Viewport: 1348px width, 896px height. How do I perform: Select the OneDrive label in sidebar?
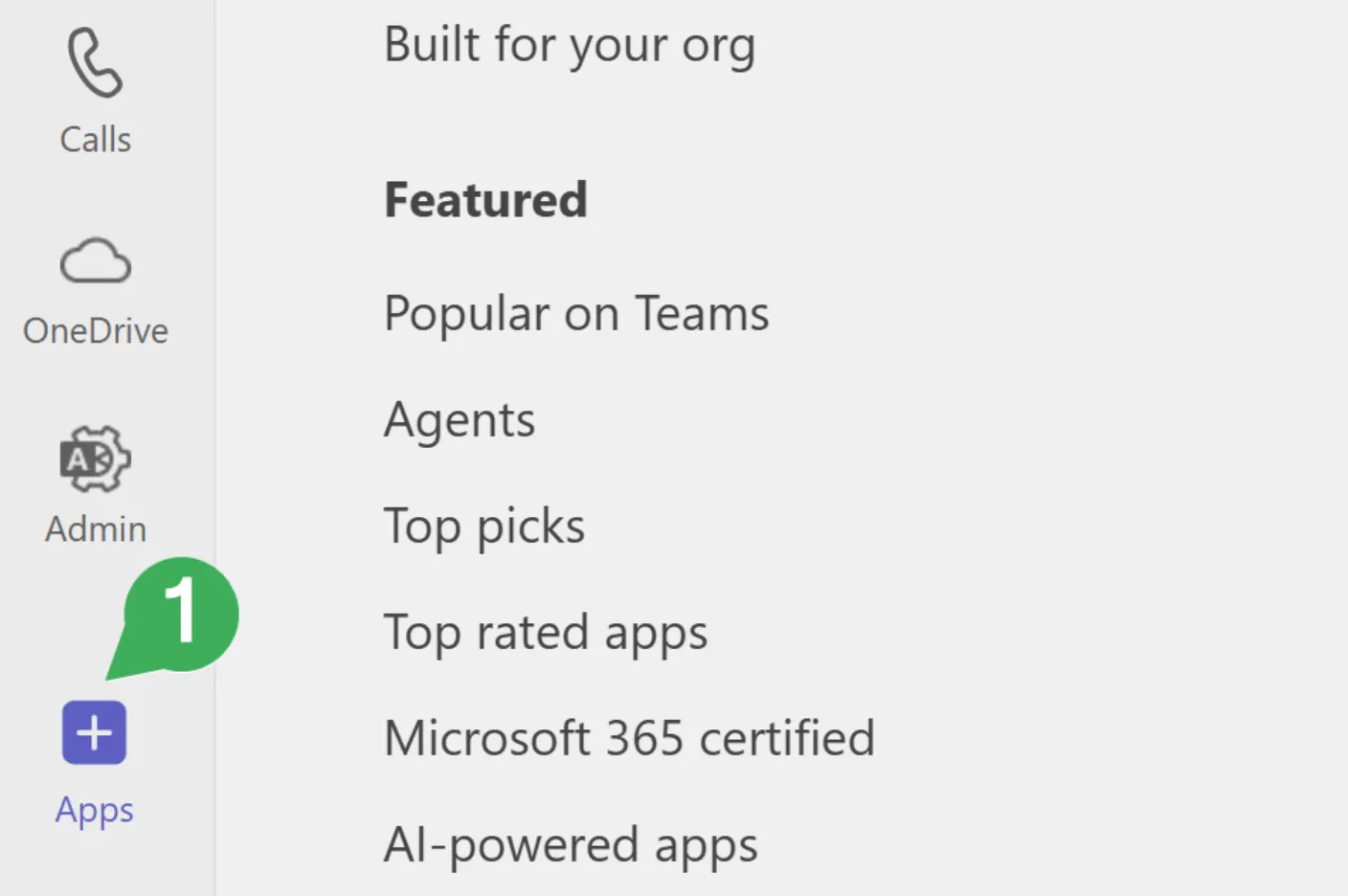95,331
